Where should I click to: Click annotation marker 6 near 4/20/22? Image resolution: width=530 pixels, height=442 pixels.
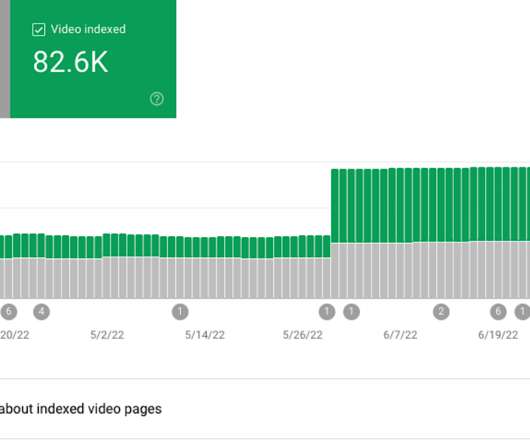9,312
